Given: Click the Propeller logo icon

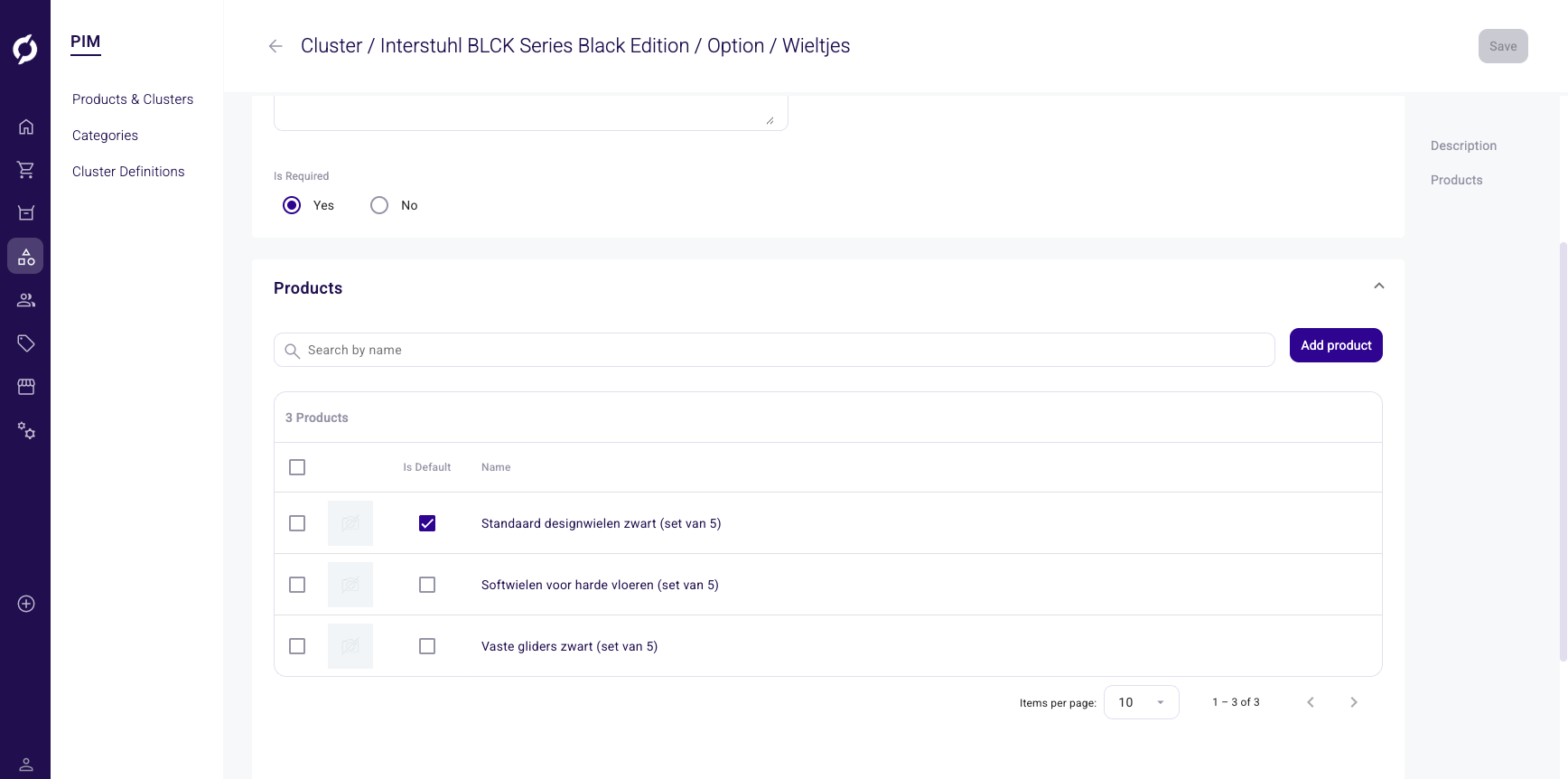Looking at the screenshot, I should pos(25,49).
